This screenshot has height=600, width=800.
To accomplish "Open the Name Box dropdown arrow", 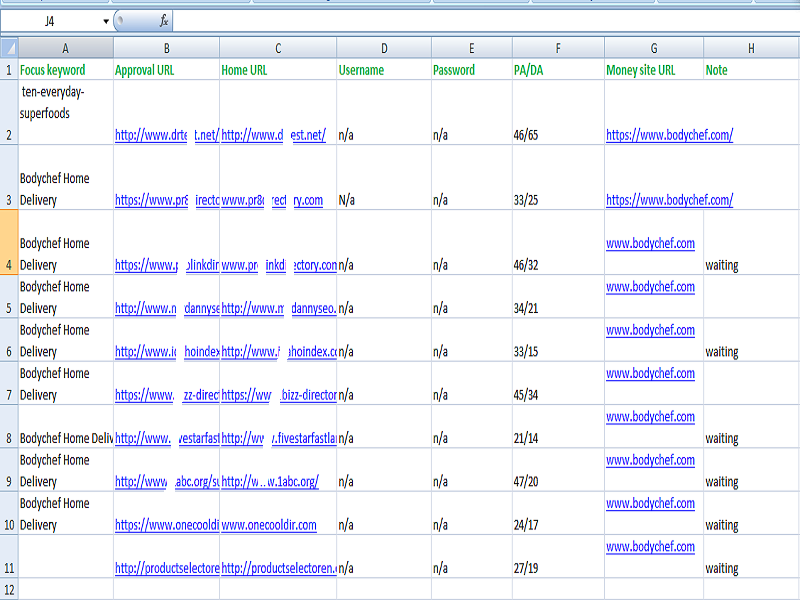I will click(104, 19).
